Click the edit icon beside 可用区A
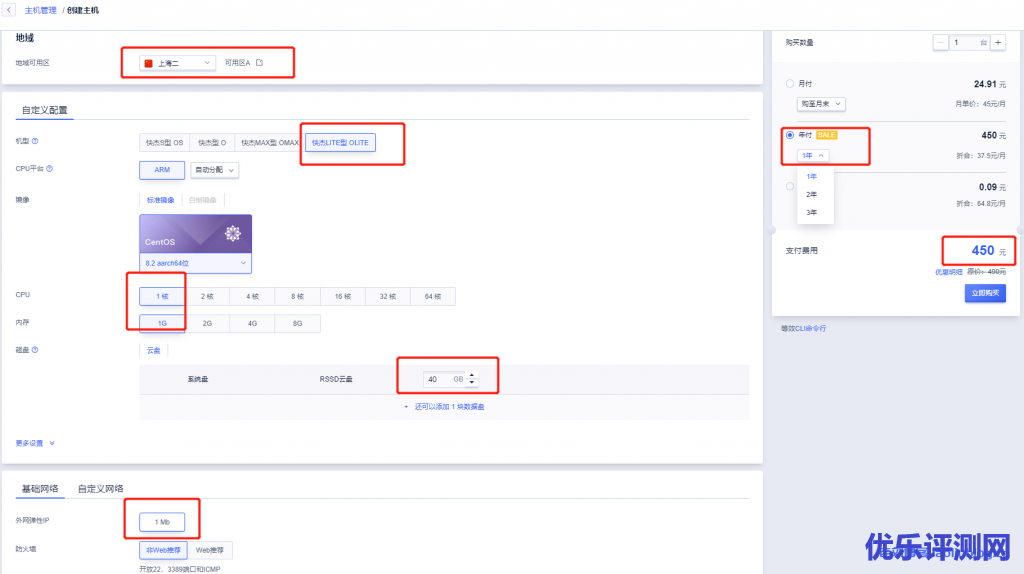The height and width of the screenshot is (574, 1024). [x=259, y=63]
